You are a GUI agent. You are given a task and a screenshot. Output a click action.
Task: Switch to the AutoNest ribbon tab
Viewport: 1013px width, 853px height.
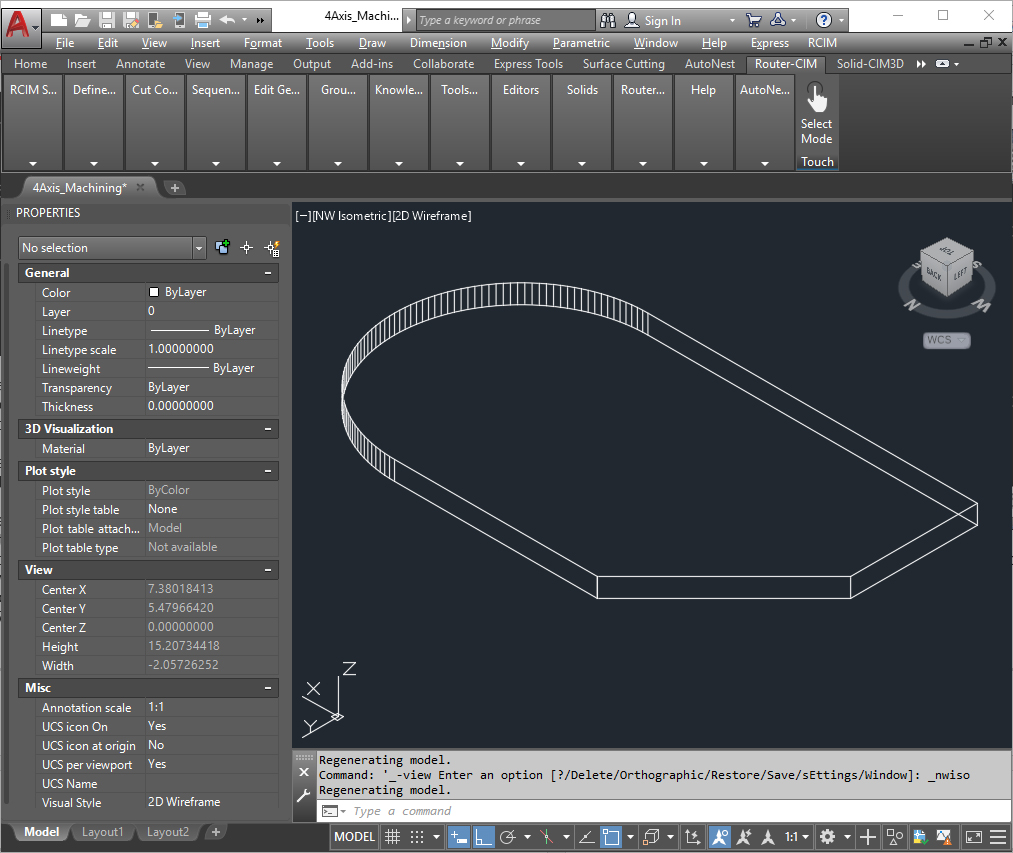(709, 64)
